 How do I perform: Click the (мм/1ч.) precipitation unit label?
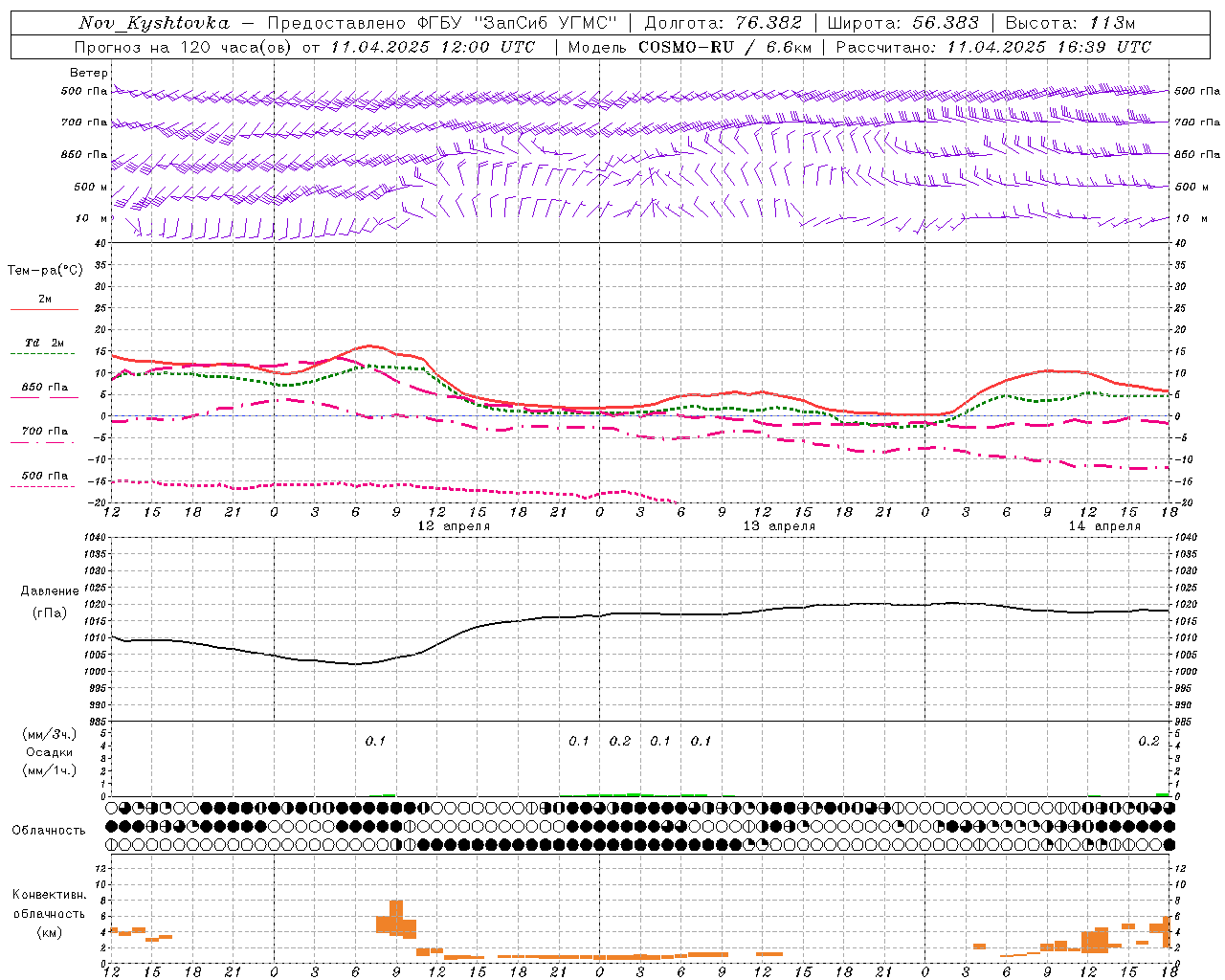coord(50,770)
